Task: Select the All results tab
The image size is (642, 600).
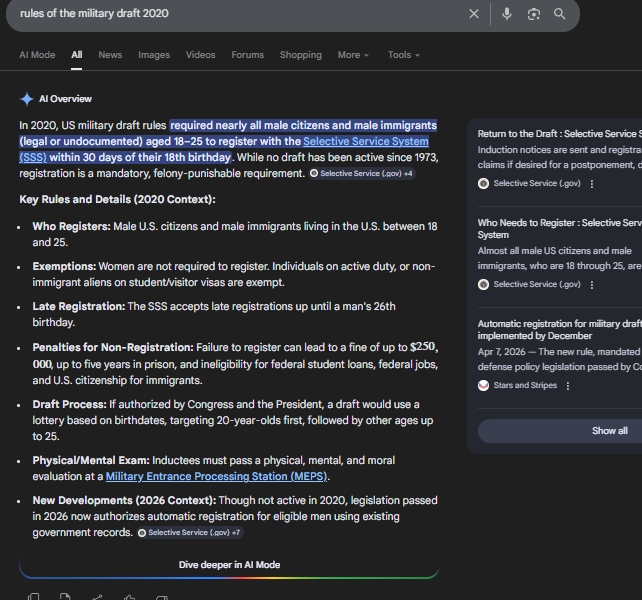Action: tap(77, 55)
